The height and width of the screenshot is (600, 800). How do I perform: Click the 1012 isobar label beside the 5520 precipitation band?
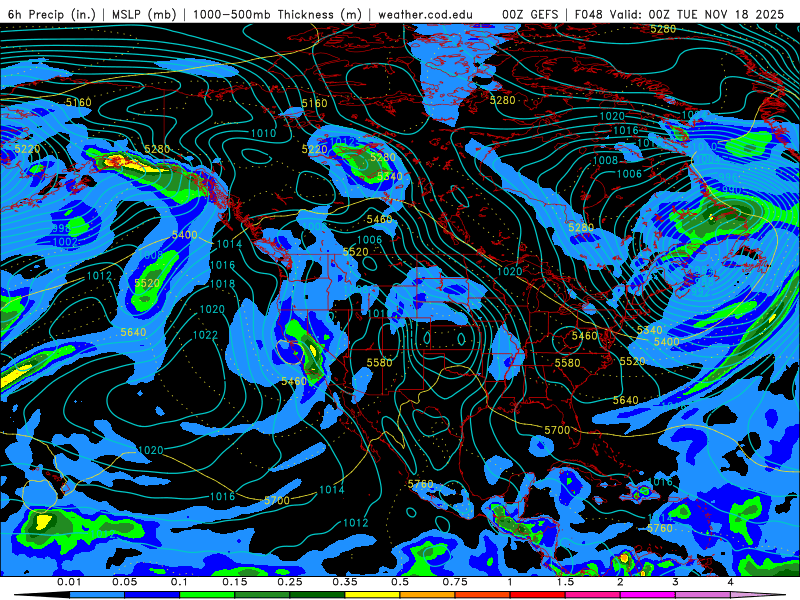(99, 276)
